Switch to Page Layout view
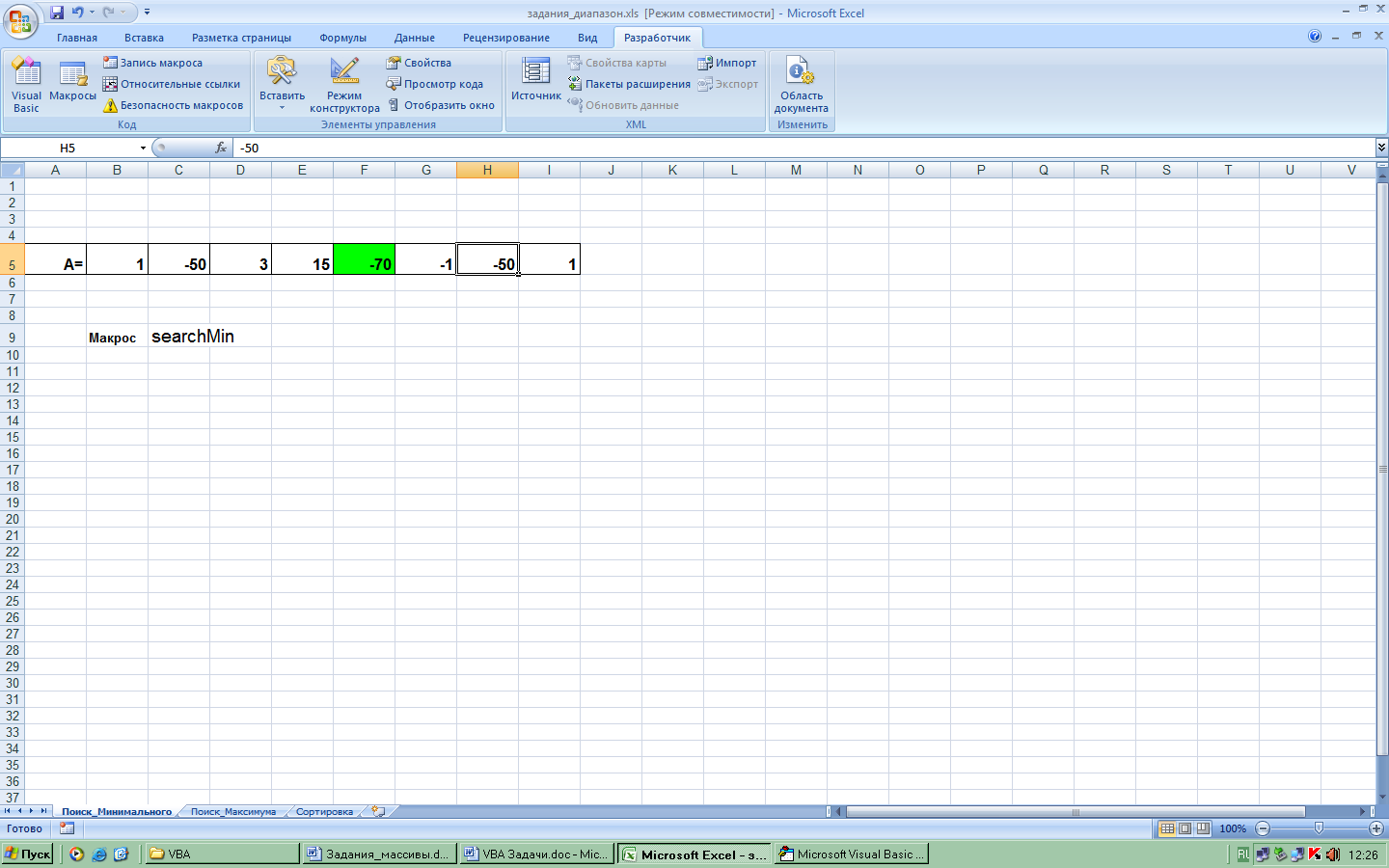The image size is (1389, 868). tap(1185, 828)
